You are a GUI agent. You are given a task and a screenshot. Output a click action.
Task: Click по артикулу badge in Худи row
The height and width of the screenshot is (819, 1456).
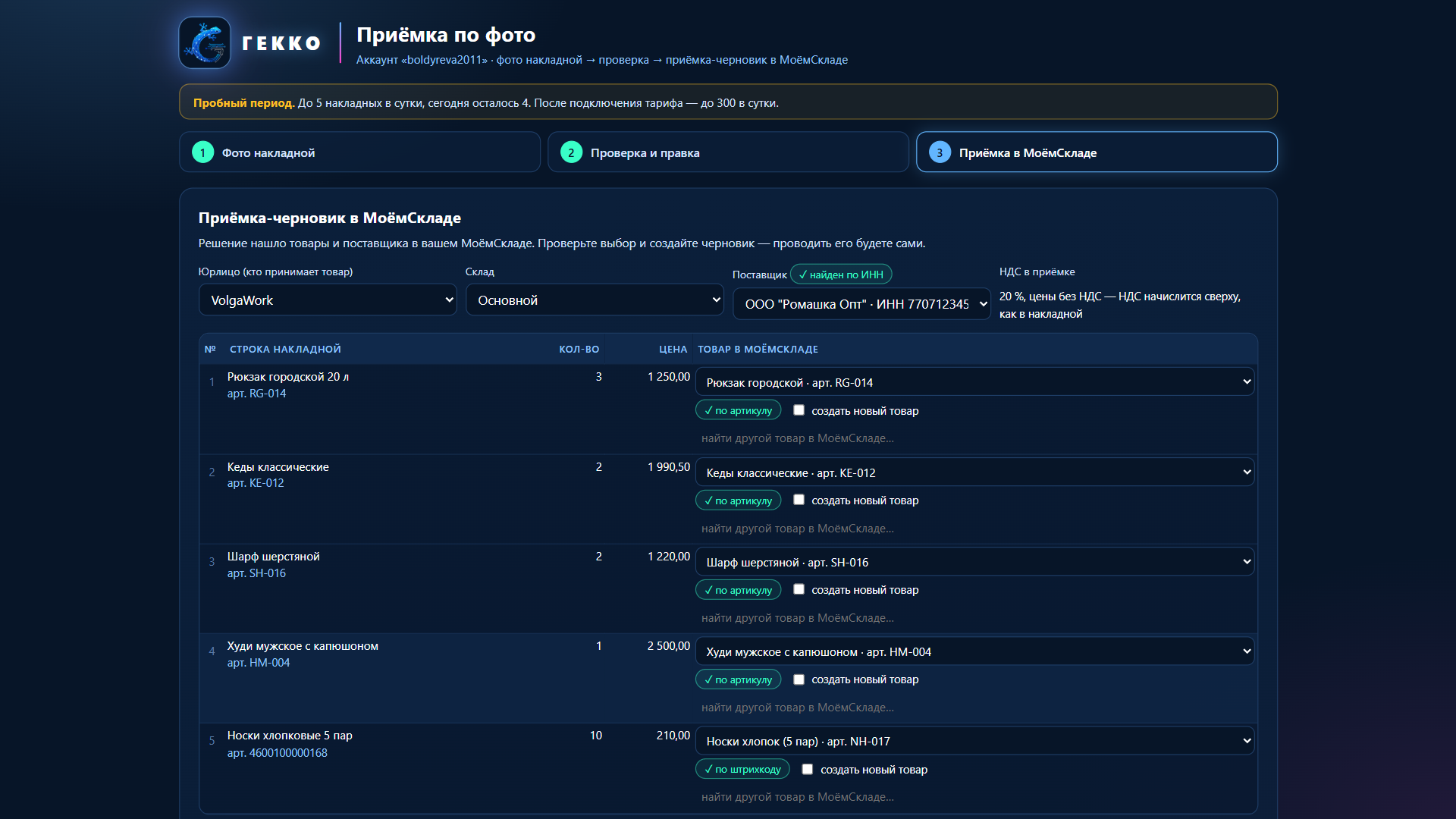(x=738, y=679)
